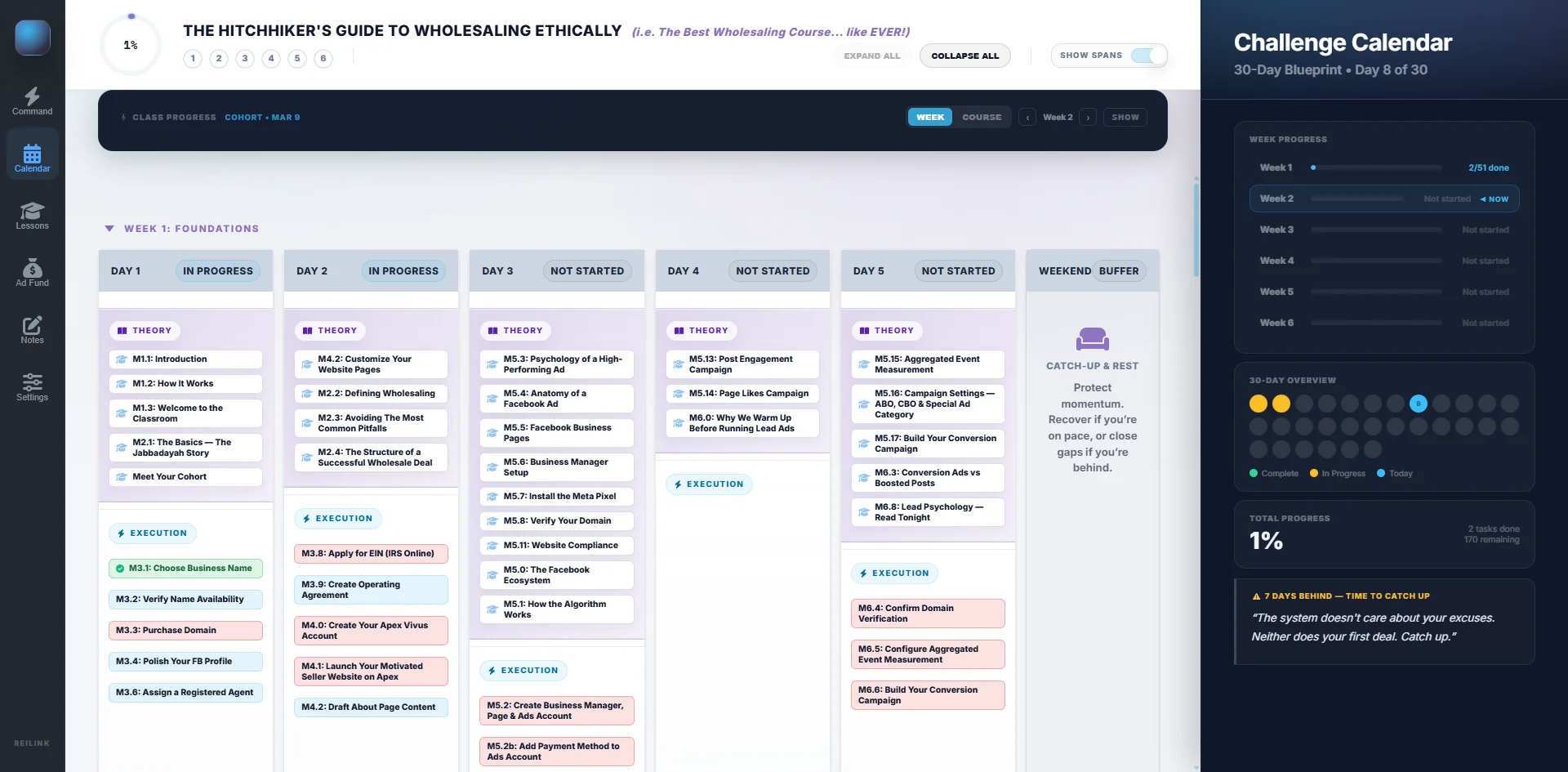Mark M3.2: Verify Name Availability task
The width and height of the screenshot is (1568, 772).
coord(185,600)
